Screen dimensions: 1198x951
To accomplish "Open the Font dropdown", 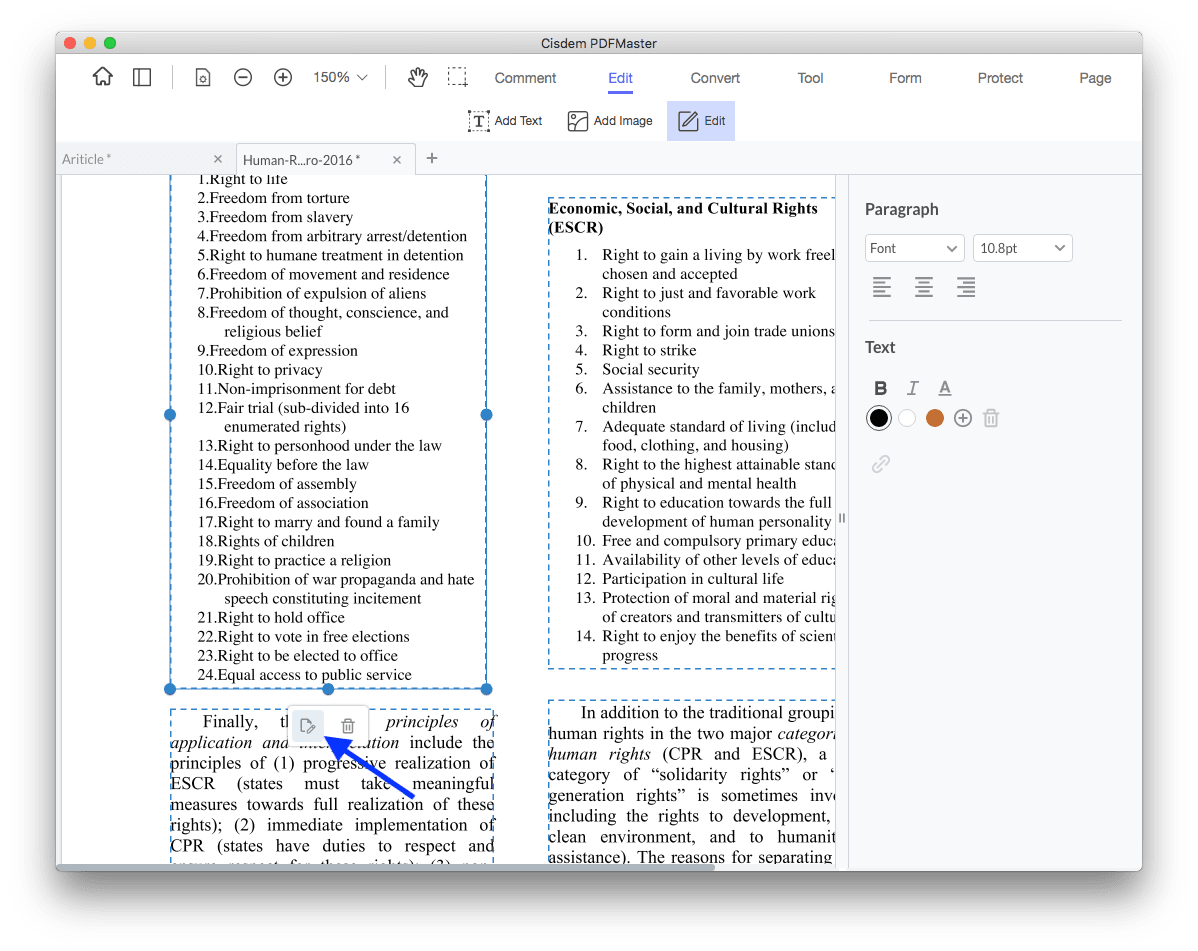I will [x=914, y=247].
